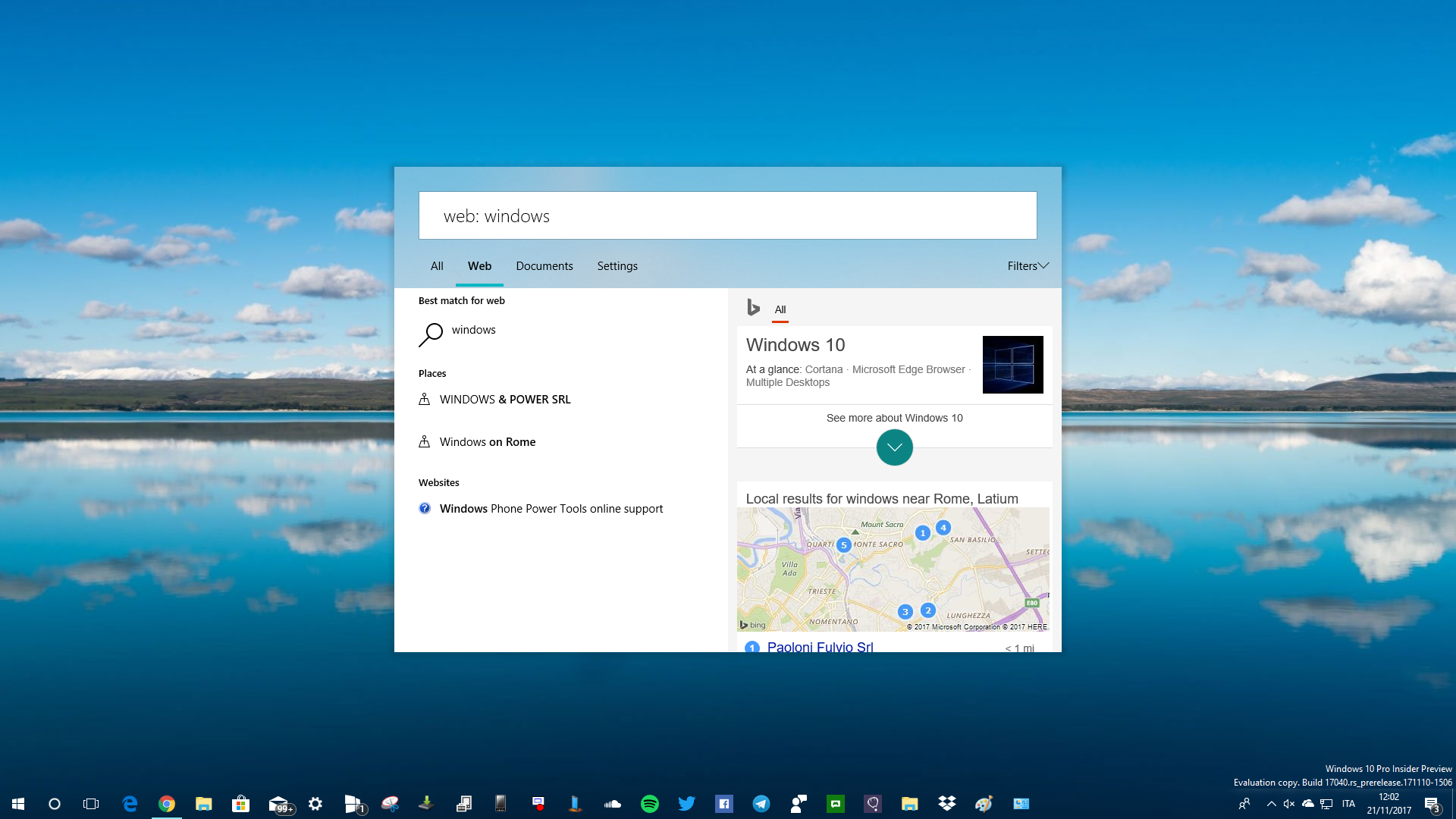Click the Microsoft Edge Browser glance link

coord(908,369)
